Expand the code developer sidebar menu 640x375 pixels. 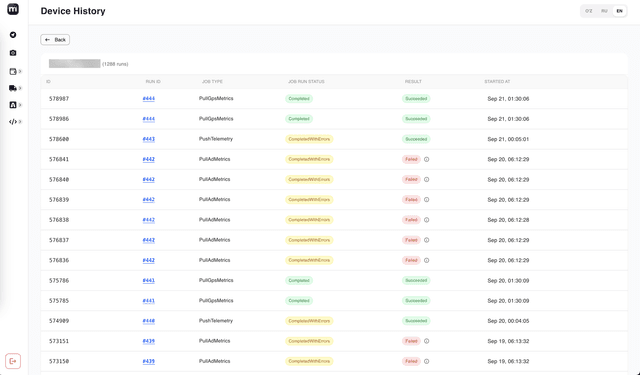click(x=15, y=122)
